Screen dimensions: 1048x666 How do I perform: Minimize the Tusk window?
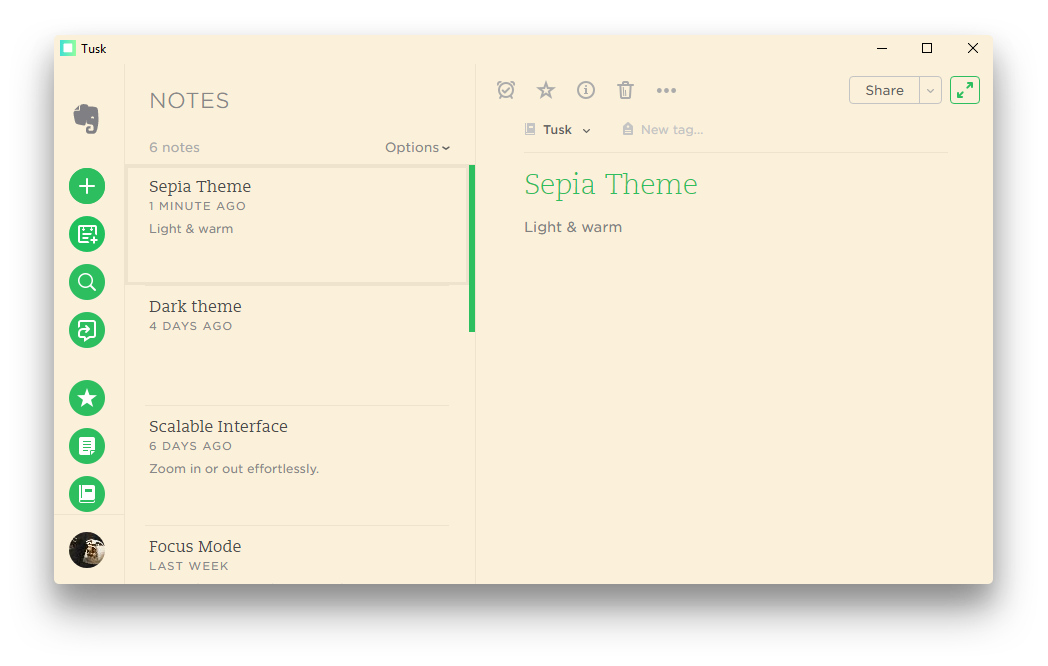tap(882, 48)
